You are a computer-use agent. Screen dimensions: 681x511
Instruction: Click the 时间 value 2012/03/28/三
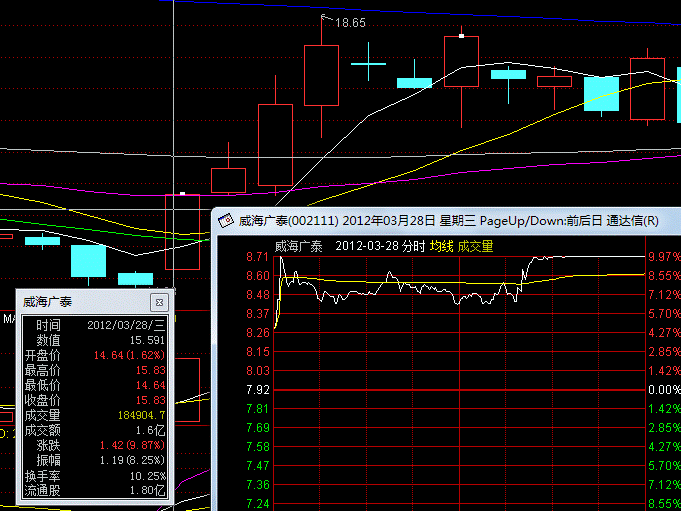126,325
